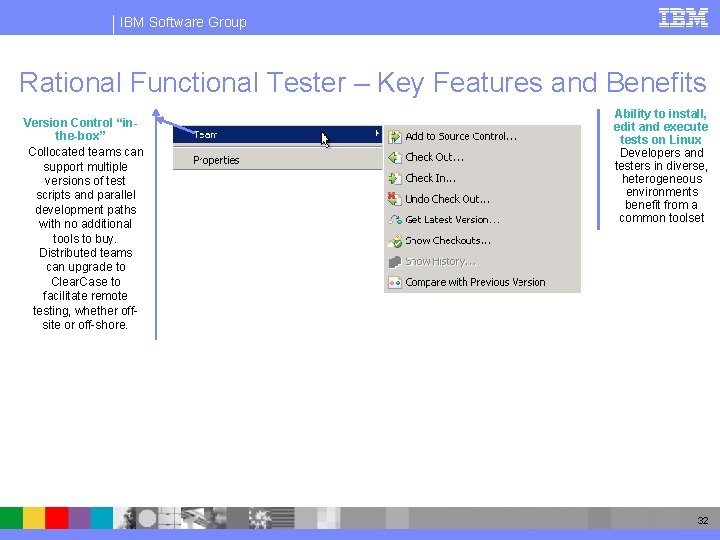Select Show Checkouts... menu item
The height and width of the screenshot is (540, 720).
[x=482, y=241]
